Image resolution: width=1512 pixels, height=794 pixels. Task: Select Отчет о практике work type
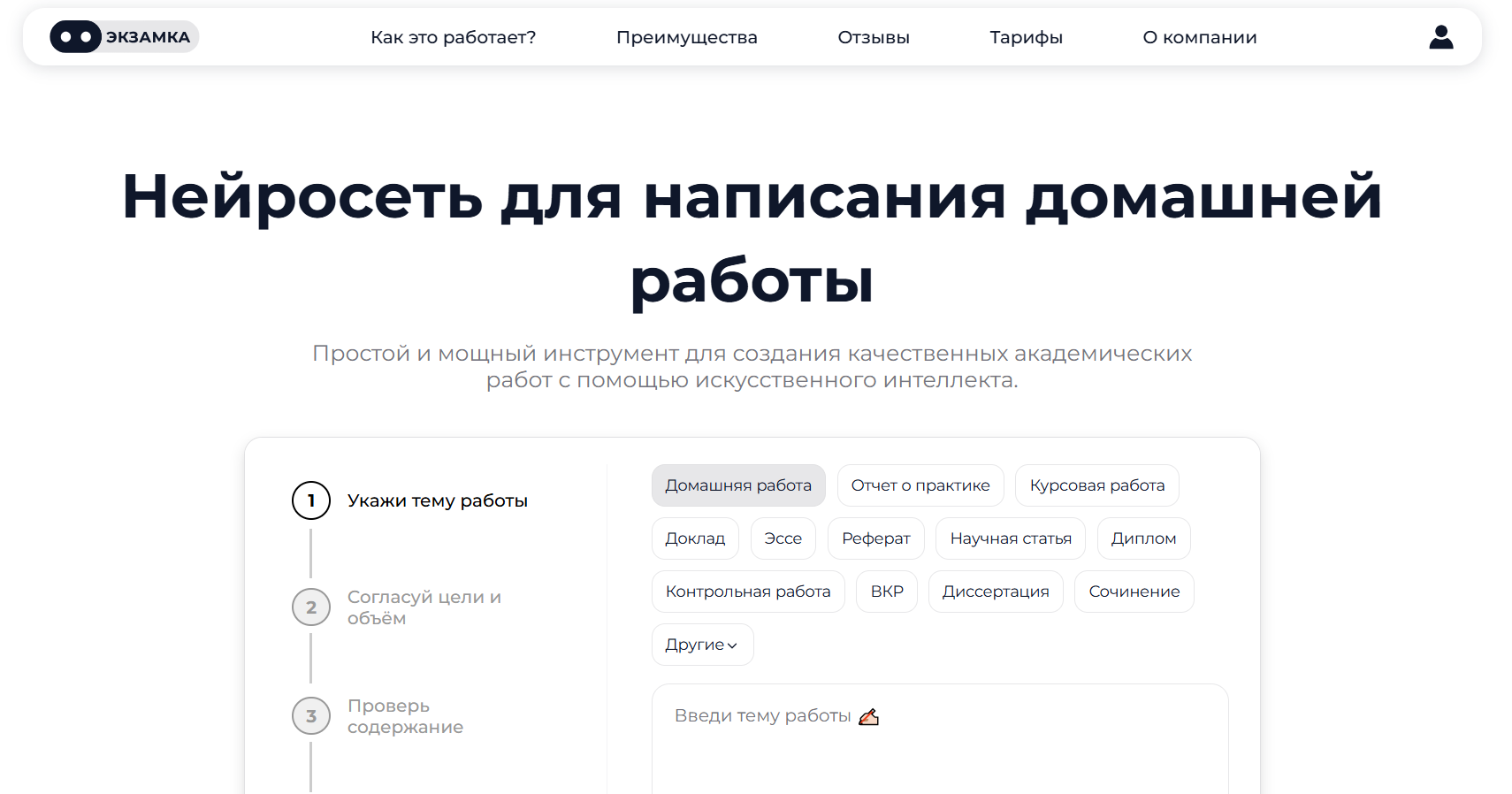920,485
